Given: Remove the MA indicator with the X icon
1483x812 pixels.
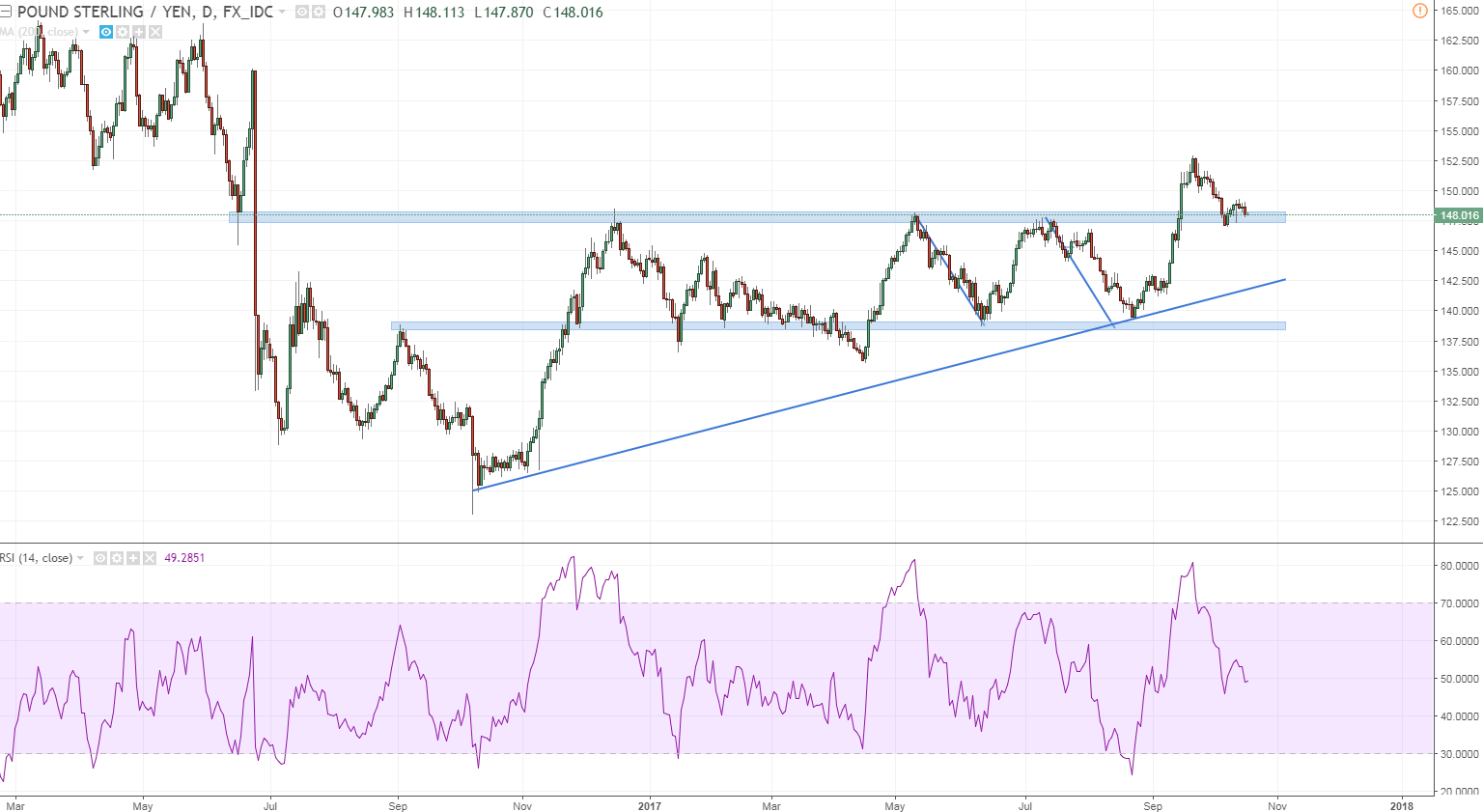Looking at the screenshot, I should (x=155, y=32).
